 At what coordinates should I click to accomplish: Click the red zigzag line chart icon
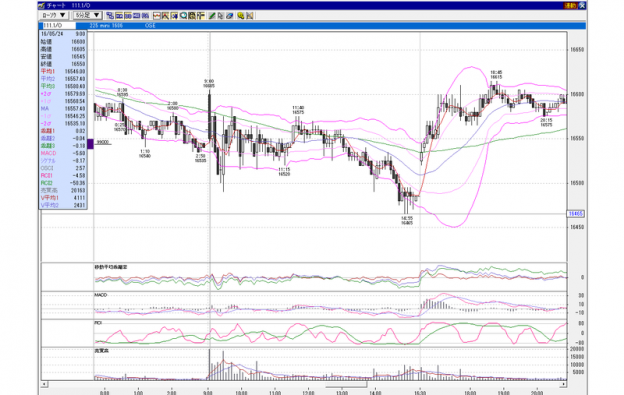point(156,16)
